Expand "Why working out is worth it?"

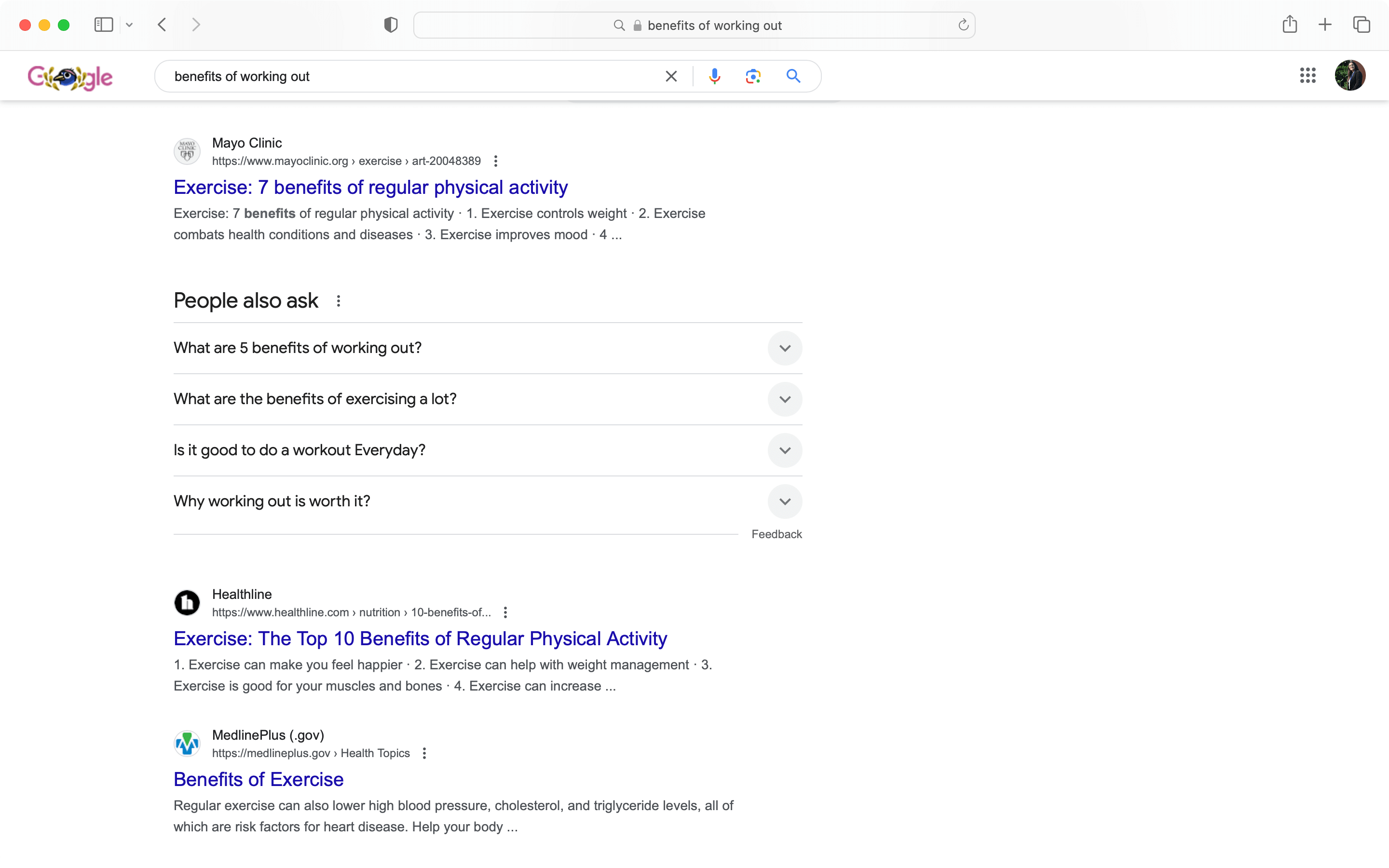coord(487,501)
